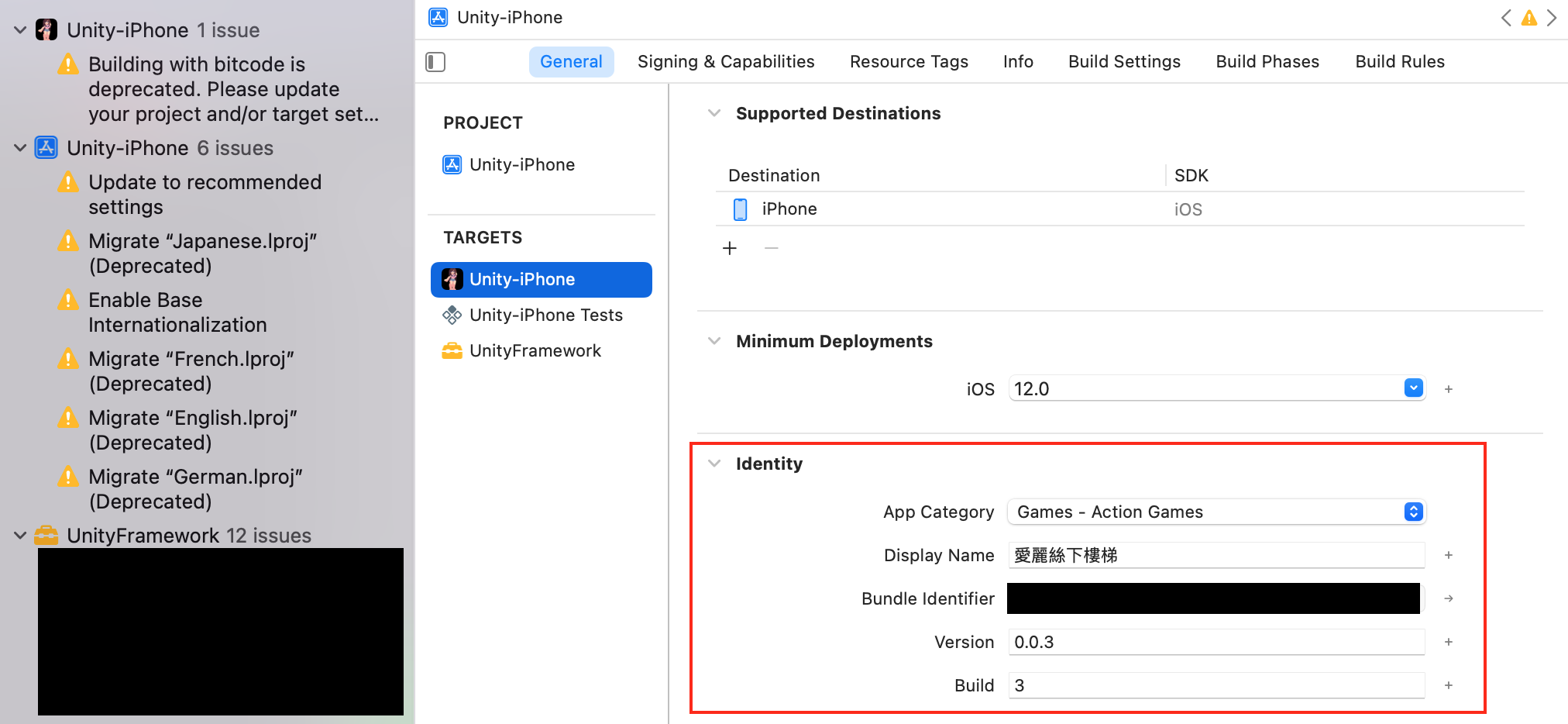1568x724 pixels.
Task: Click the plus icon beside Build field
Action: coord(1449,685)
